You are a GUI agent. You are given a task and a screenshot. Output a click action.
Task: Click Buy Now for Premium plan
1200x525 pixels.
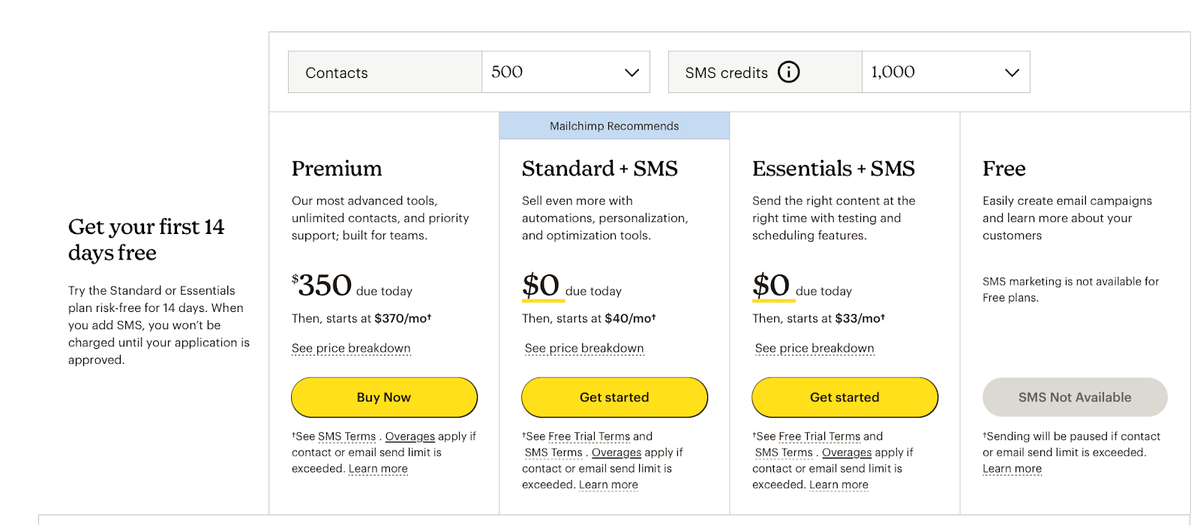tap(384, 397)
